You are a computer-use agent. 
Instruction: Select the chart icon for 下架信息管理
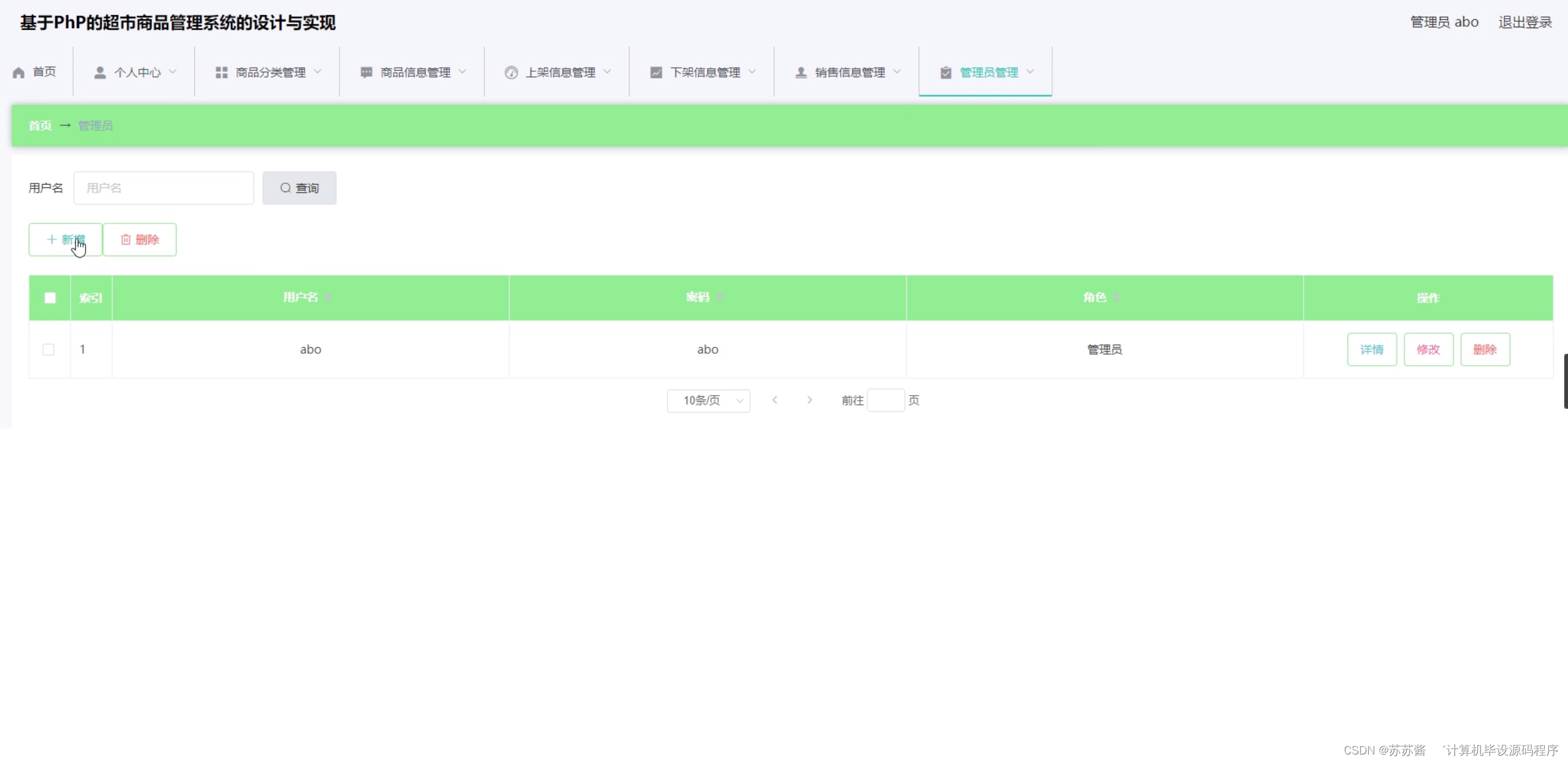point(656,72)
